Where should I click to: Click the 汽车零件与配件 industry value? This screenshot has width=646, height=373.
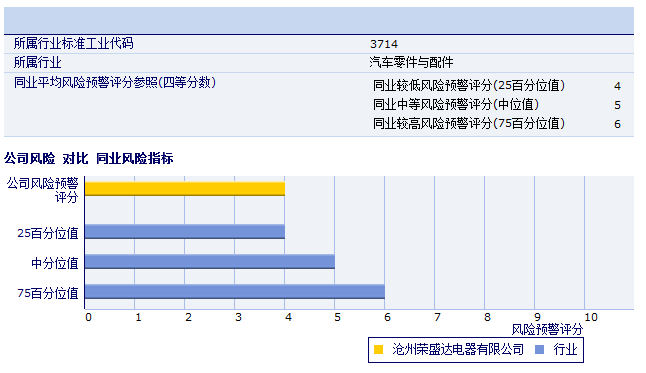coord(411,63)
